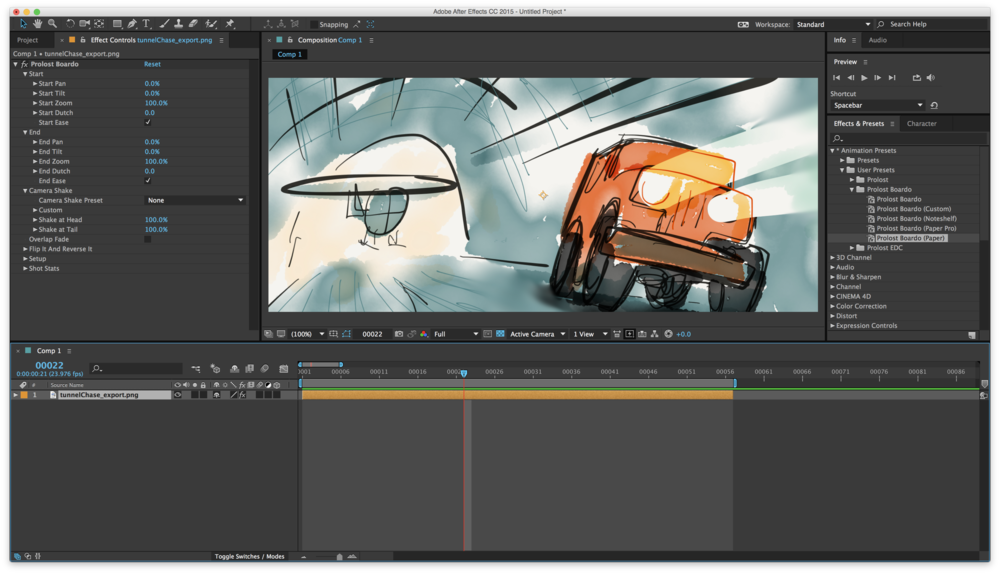The width and height of the screenshot is (1000, 574).
Task: Select the Prolost Boardo (Noteshelf) preset
Action: tap(916, 219)
